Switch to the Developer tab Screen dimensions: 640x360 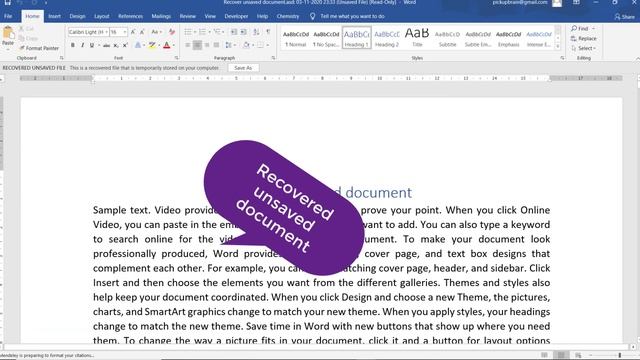(x=236, y=17)
